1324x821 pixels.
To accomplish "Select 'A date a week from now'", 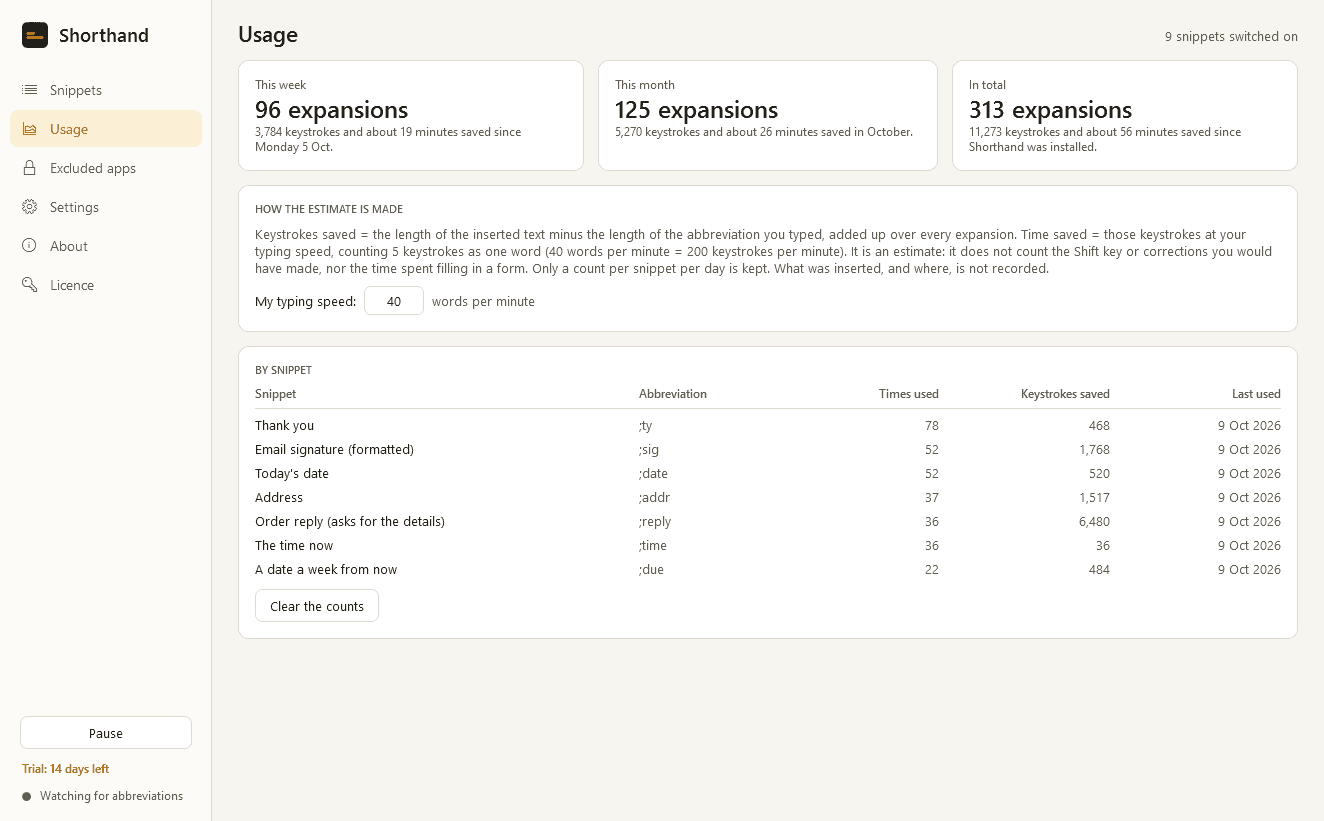I will tap(326, 570).
